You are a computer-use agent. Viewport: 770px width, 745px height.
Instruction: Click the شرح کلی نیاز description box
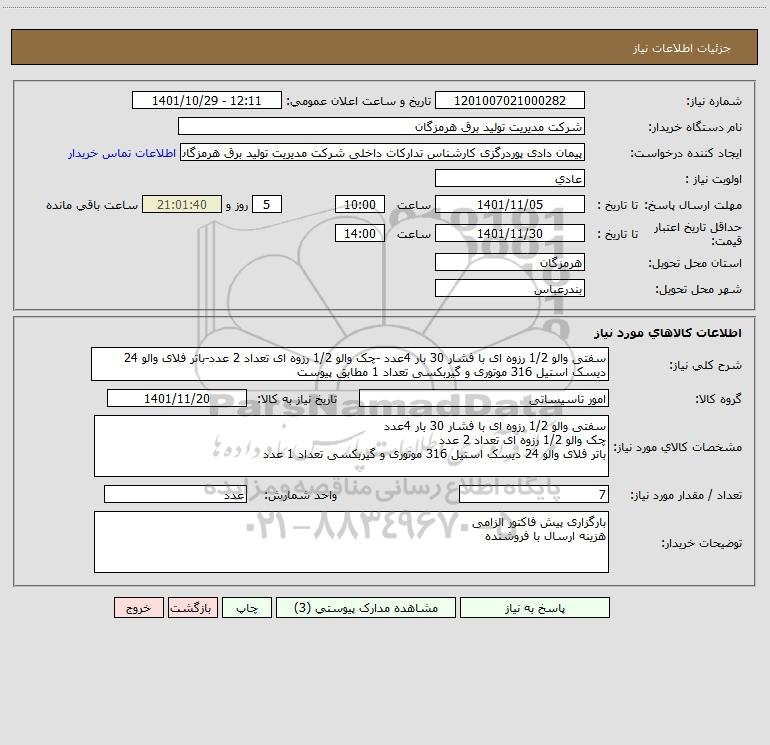(x=350, y=364)
